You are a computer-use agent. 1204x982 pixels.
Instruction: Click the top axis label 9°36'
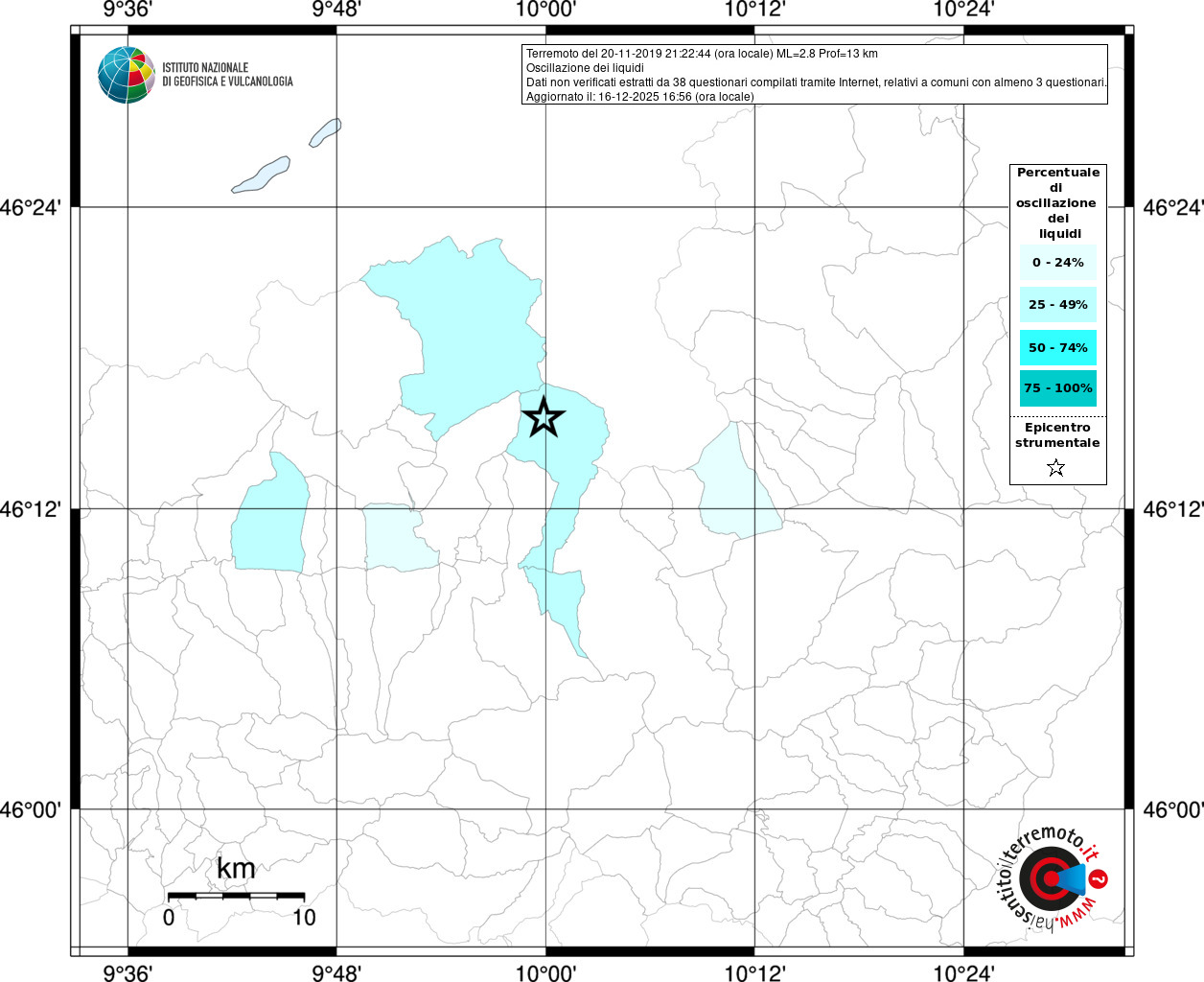point(127,10)
